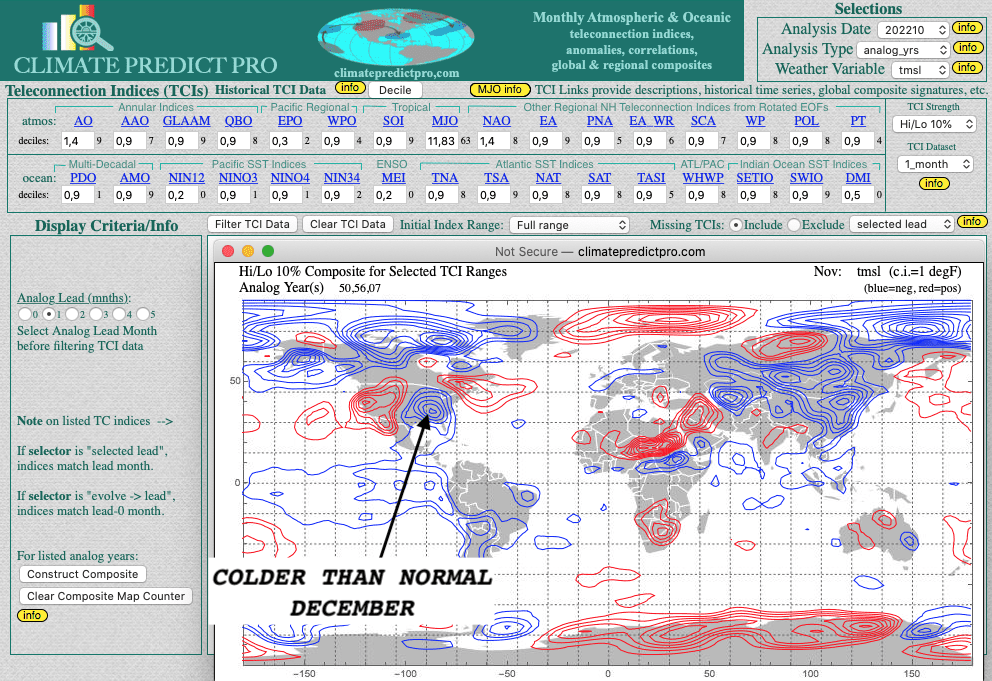Open the yellow MJO info badge
The image size is (992, 681).
pyautogui.click(x=499, y=89)
